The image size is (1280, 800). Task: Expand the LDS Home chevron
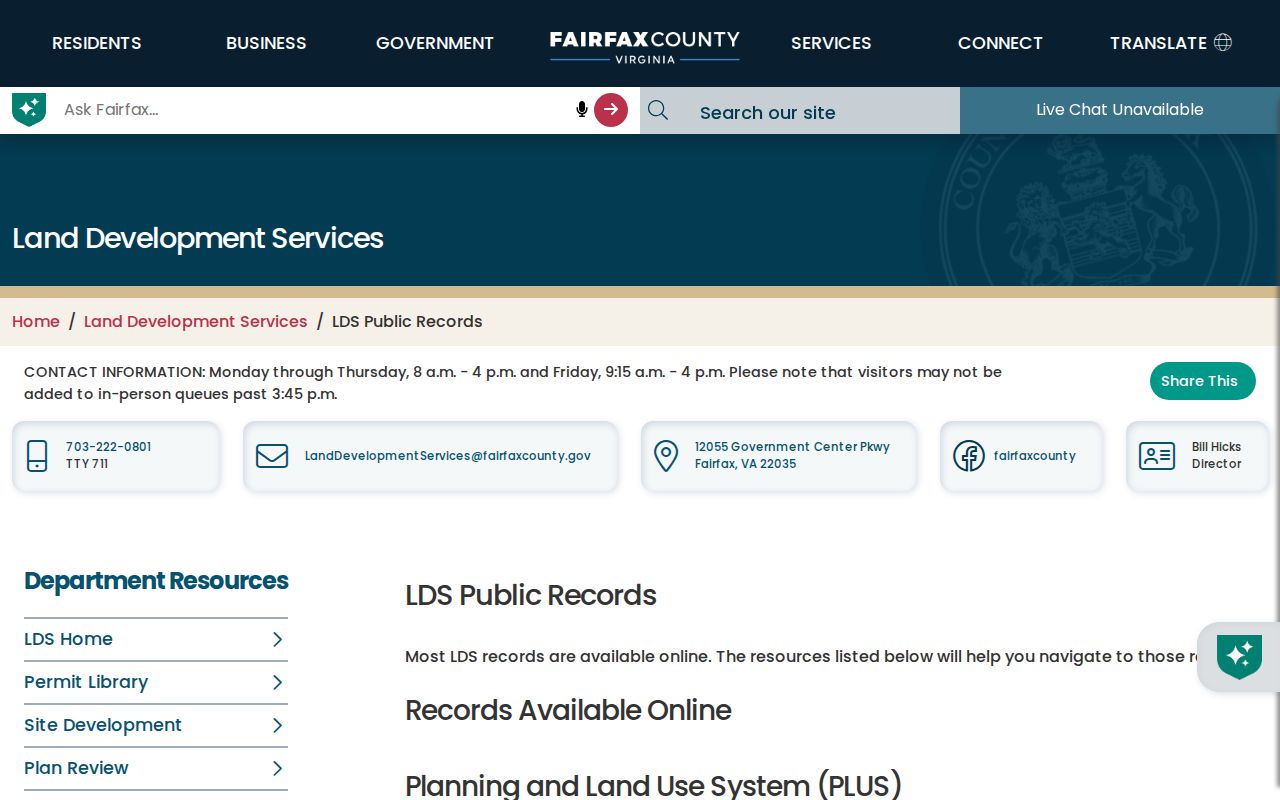coord(278,640)
